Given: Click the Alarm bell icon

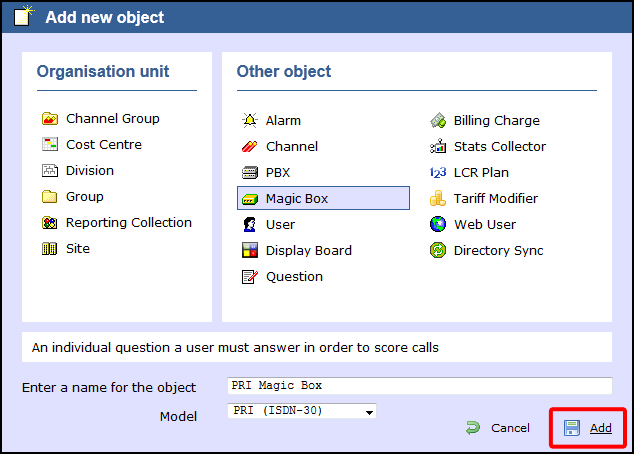Looking at the screenshot, I should (249, 120).
